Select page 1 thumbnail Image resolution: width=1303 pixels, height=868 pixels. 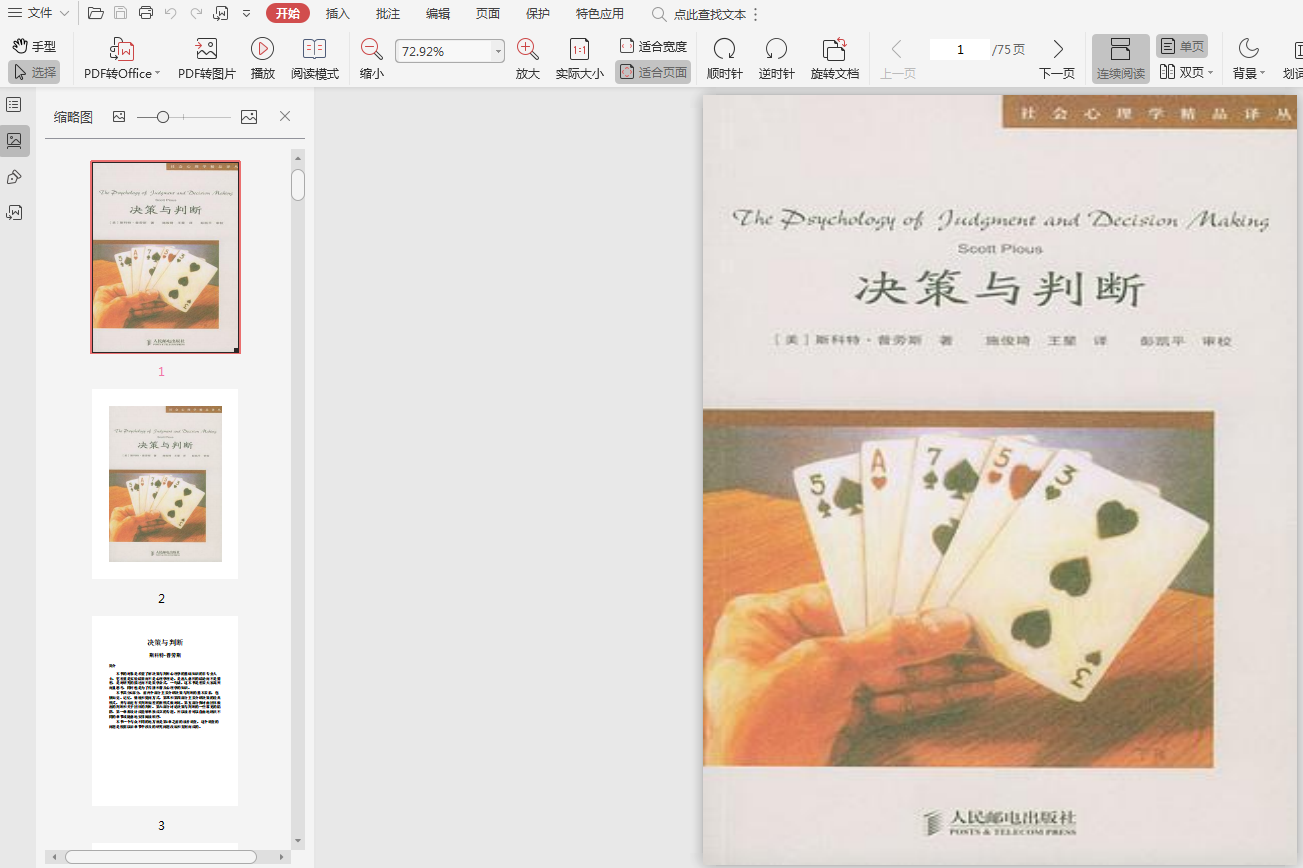coord(165,257)
